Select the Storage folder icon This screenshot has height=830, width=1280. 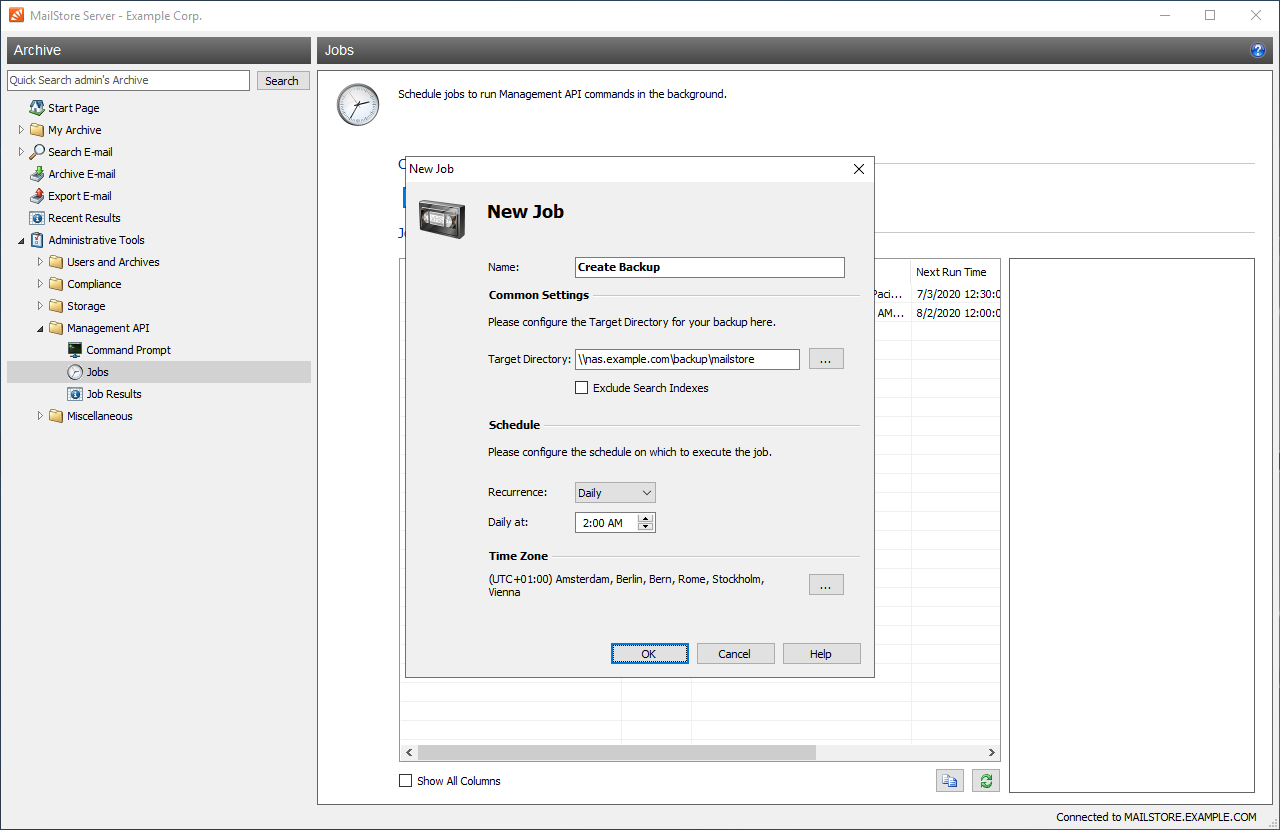(56, 306)
